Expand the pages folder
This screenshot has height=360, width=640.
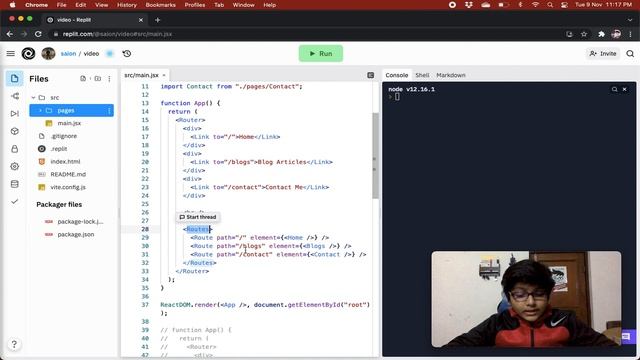point(40,110)
